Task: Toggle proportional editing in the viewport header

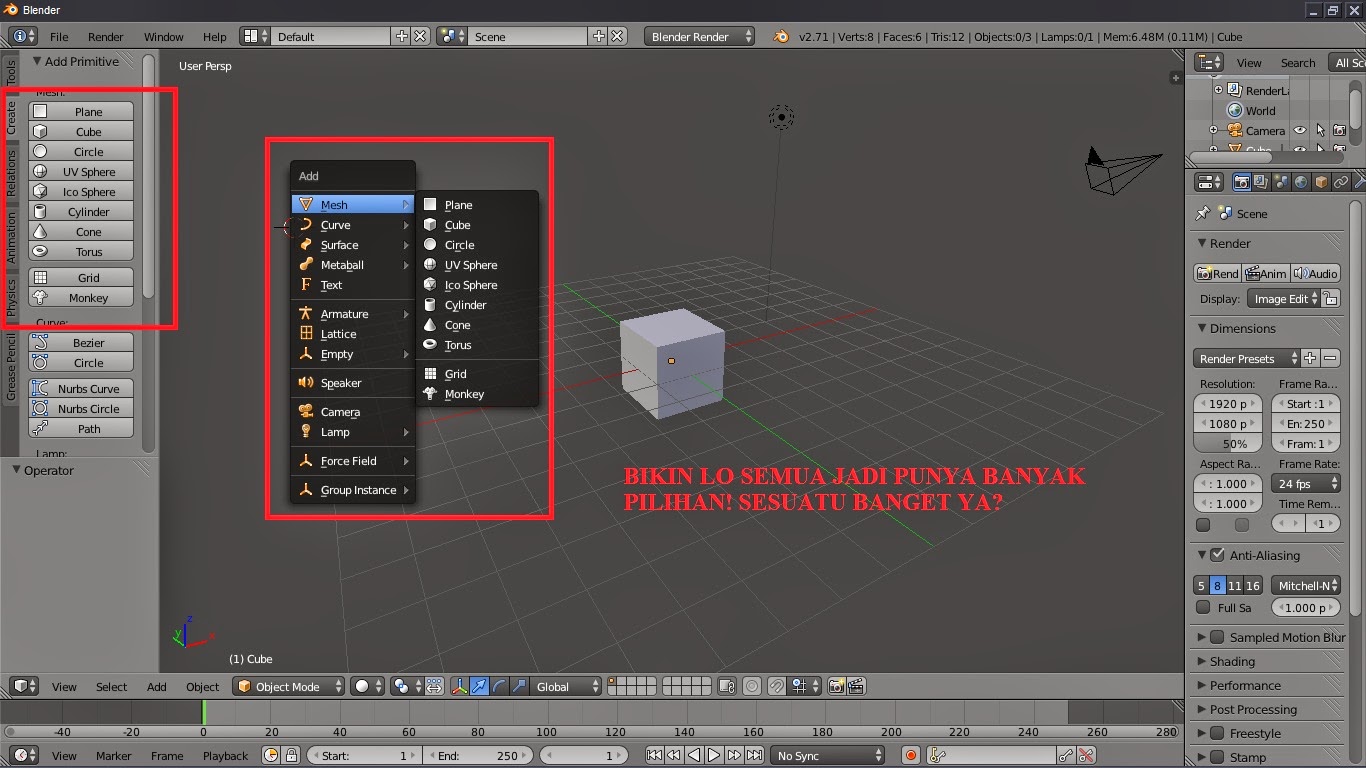Action: (x=752, y=686)
